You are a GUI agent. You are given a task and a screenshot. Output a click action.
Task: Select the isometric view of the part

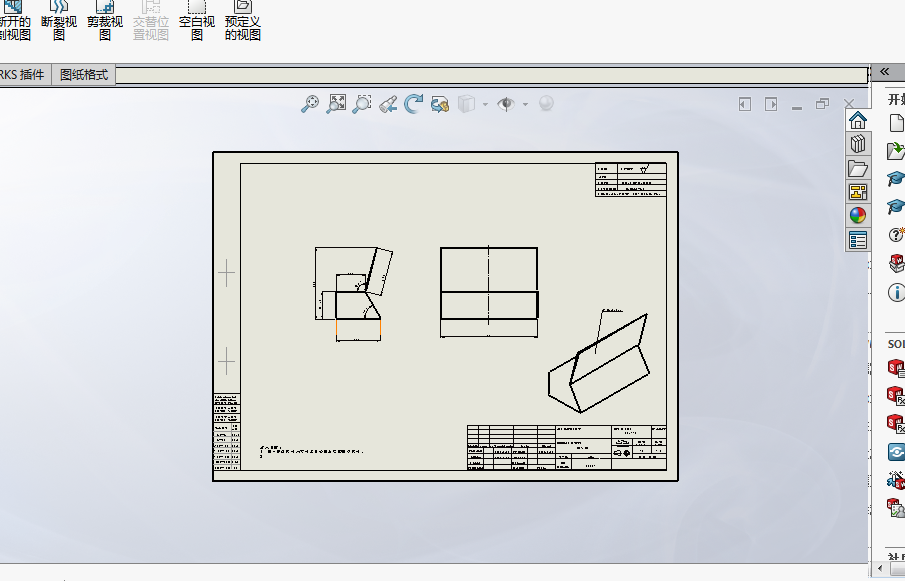point(599,362)
